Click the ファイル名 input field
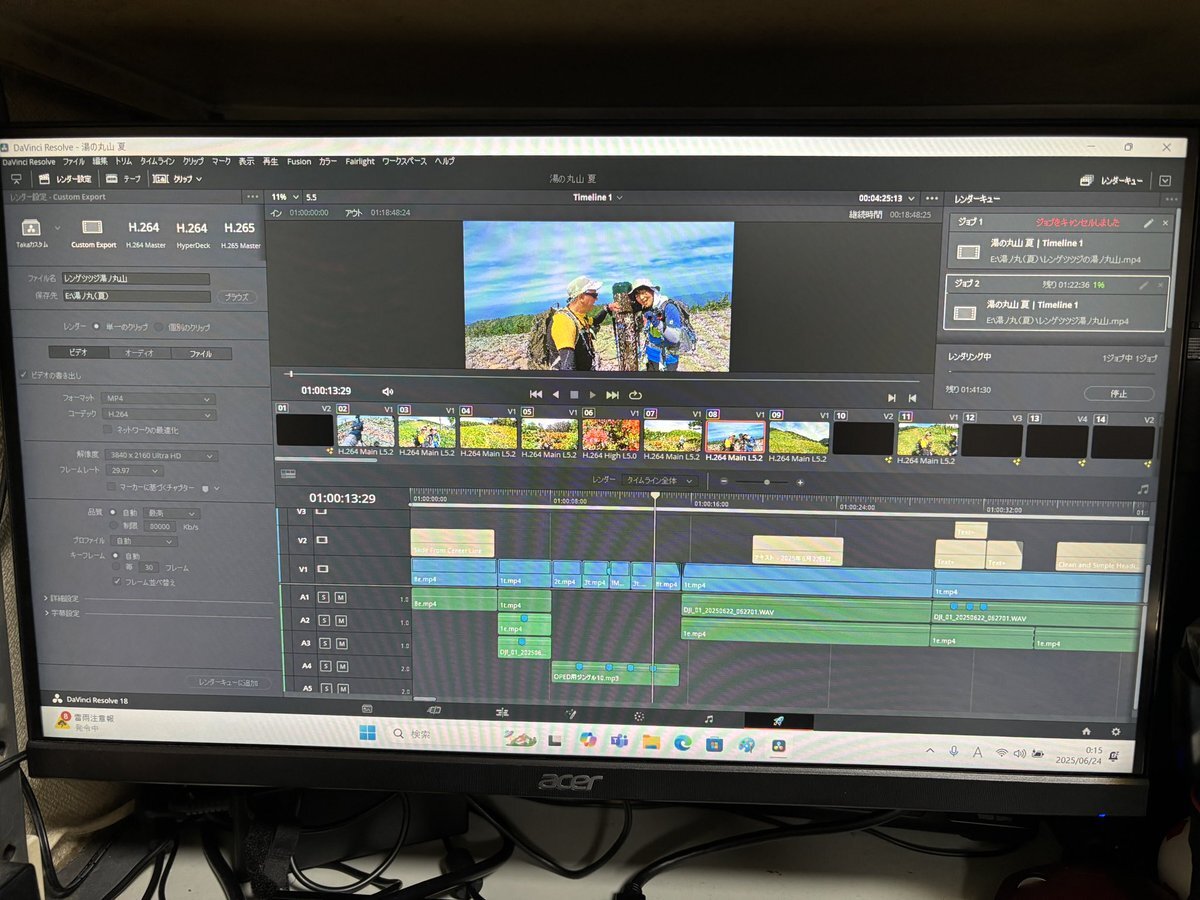Viewport: 1200px width, 900px height. pyautogui.click(x=136, y=279)
